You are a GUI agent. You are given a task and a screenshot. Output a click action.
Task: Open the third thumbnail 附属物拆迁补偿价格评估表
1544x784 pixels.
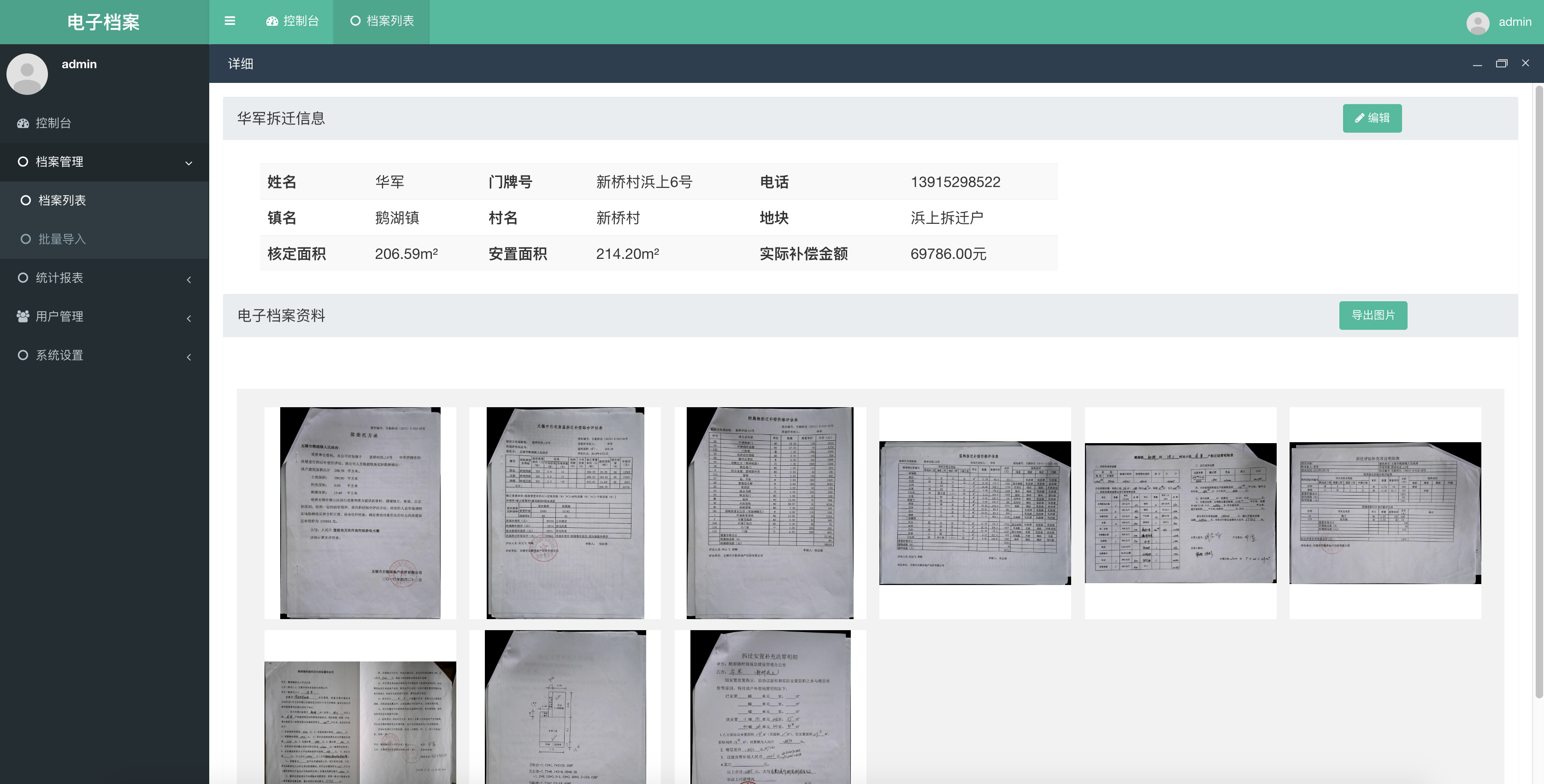770,513
